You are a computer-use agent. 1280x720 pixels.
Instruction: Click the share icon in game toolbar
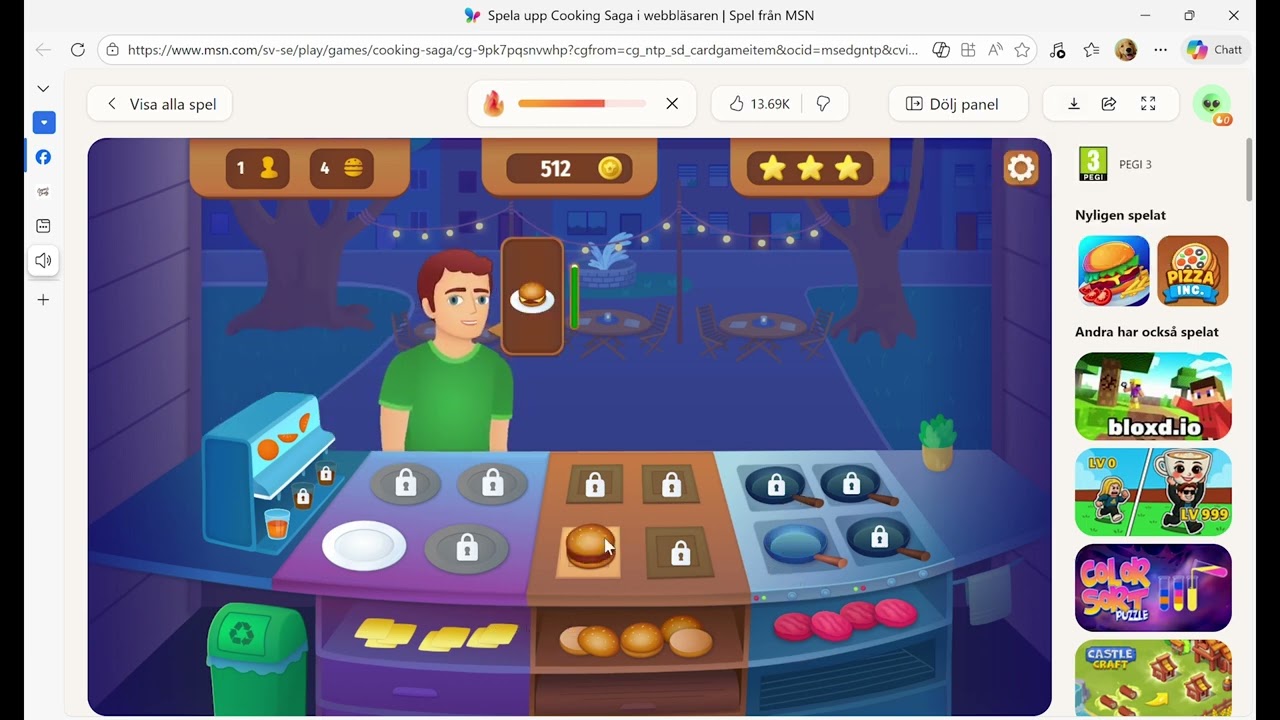pos(1109,104)
